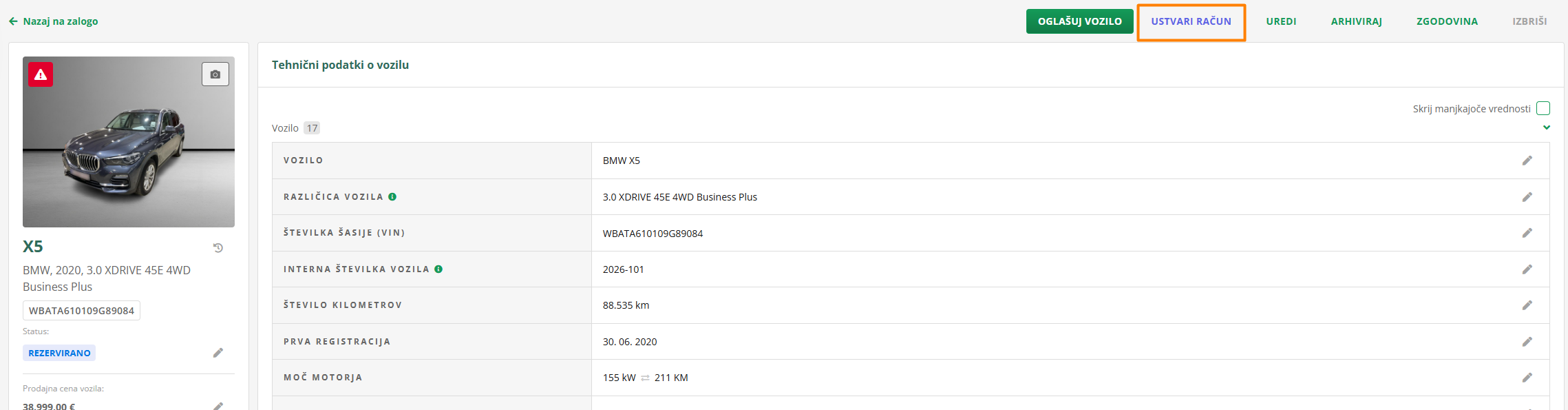This screenshot has width=1568, height=410.
Task: Edit the Rezervirano status with pencil icon
Action: tap(218, 353)
